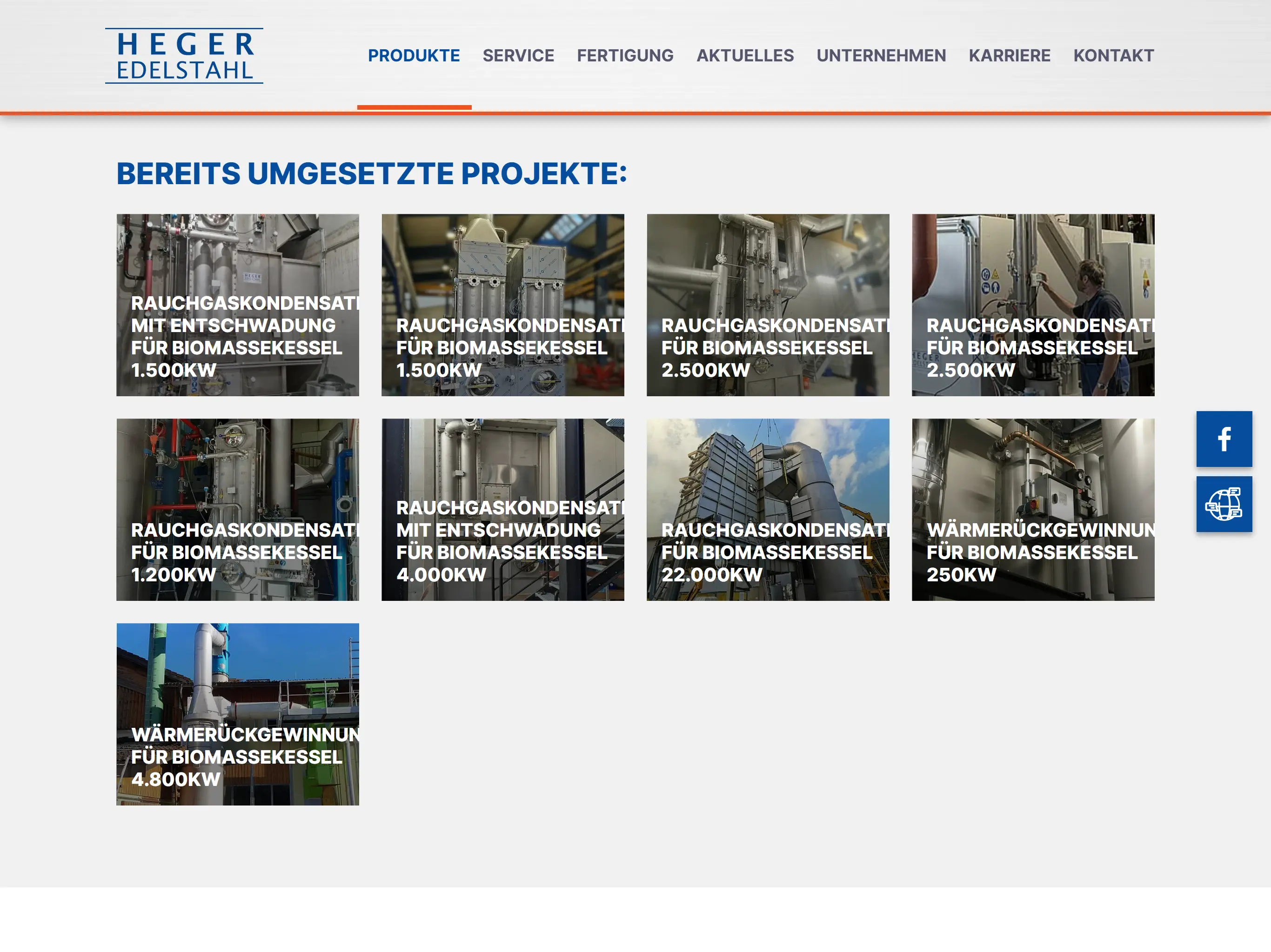1271x952 pixels.
Task: Open the Produkte menu item
Action: (414, 56)
